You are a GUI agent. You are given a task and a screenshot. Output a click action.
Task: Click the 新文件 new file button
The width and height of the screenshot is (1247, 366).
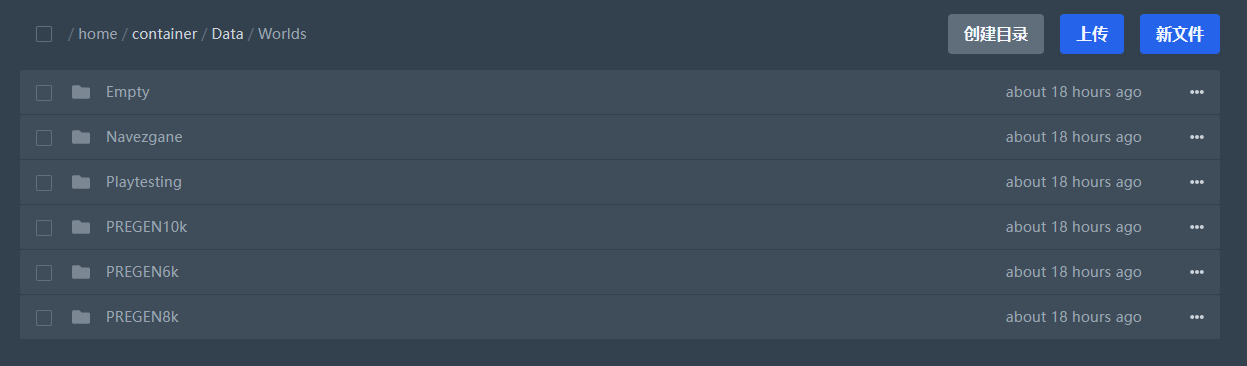pos(1180,34)
